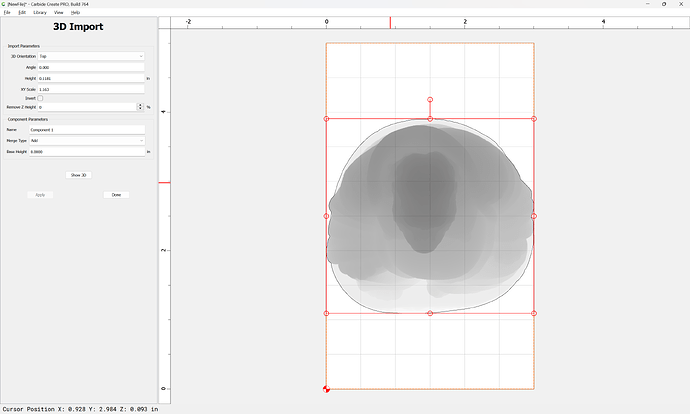The height and width of the screenshot is (414, 690).
Task: Click the Import Parameters group label
Action: click(x=23, y=46)
